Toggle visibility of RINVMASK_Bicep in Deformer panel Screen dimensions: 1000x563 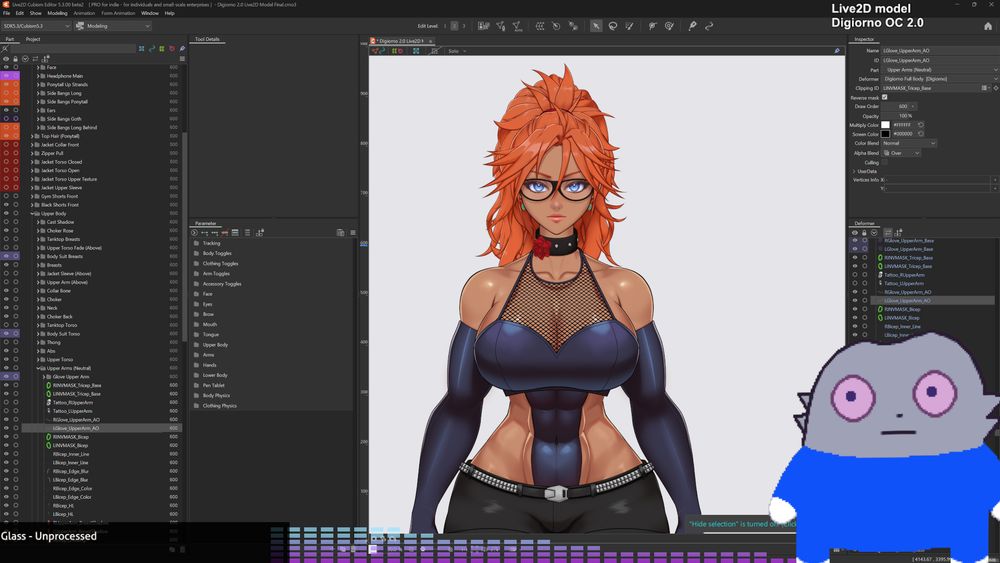(855, 309)
